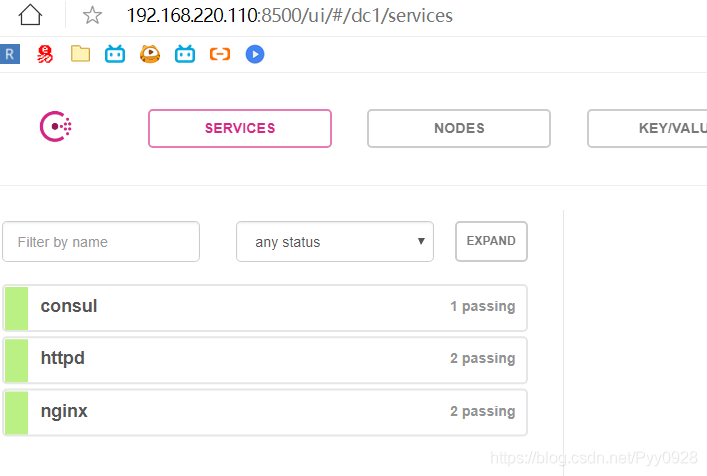Open the any status dropdown
Screen dimensions: 707x476
[335, 242]
